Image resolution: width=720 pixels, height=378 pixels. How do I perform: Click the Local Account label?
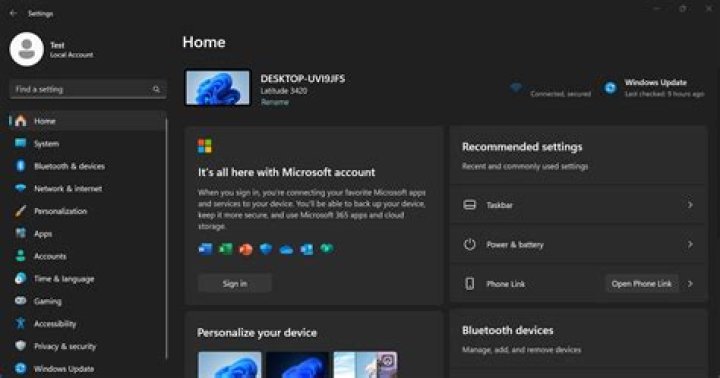[x=71, y=55]
